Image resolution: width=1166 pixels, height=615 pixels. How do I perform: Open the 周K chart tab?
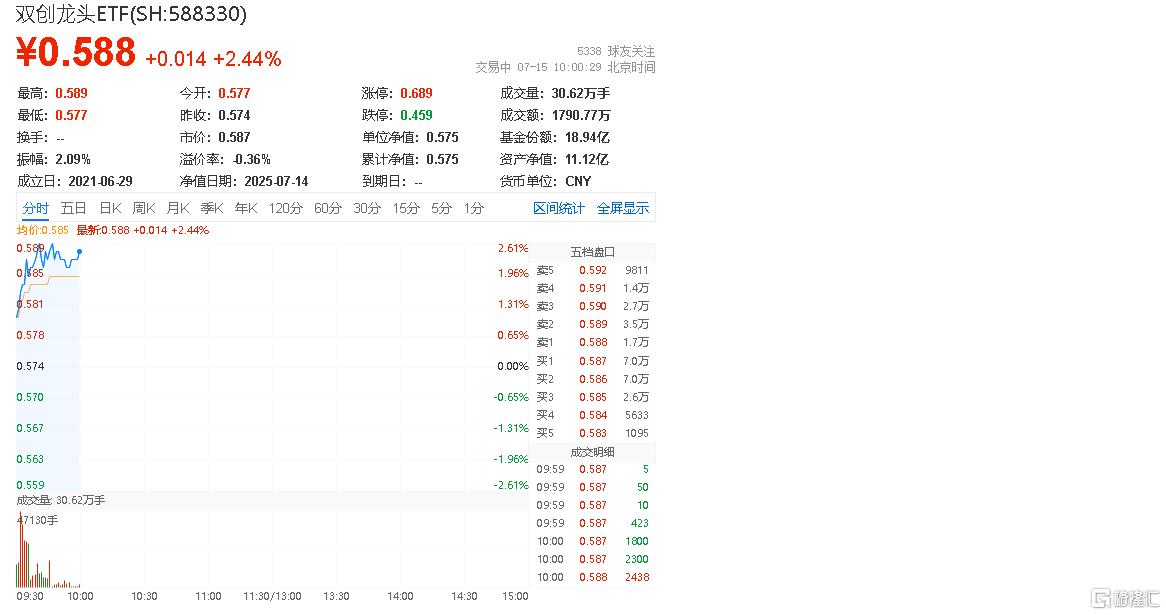coord(144,208)
